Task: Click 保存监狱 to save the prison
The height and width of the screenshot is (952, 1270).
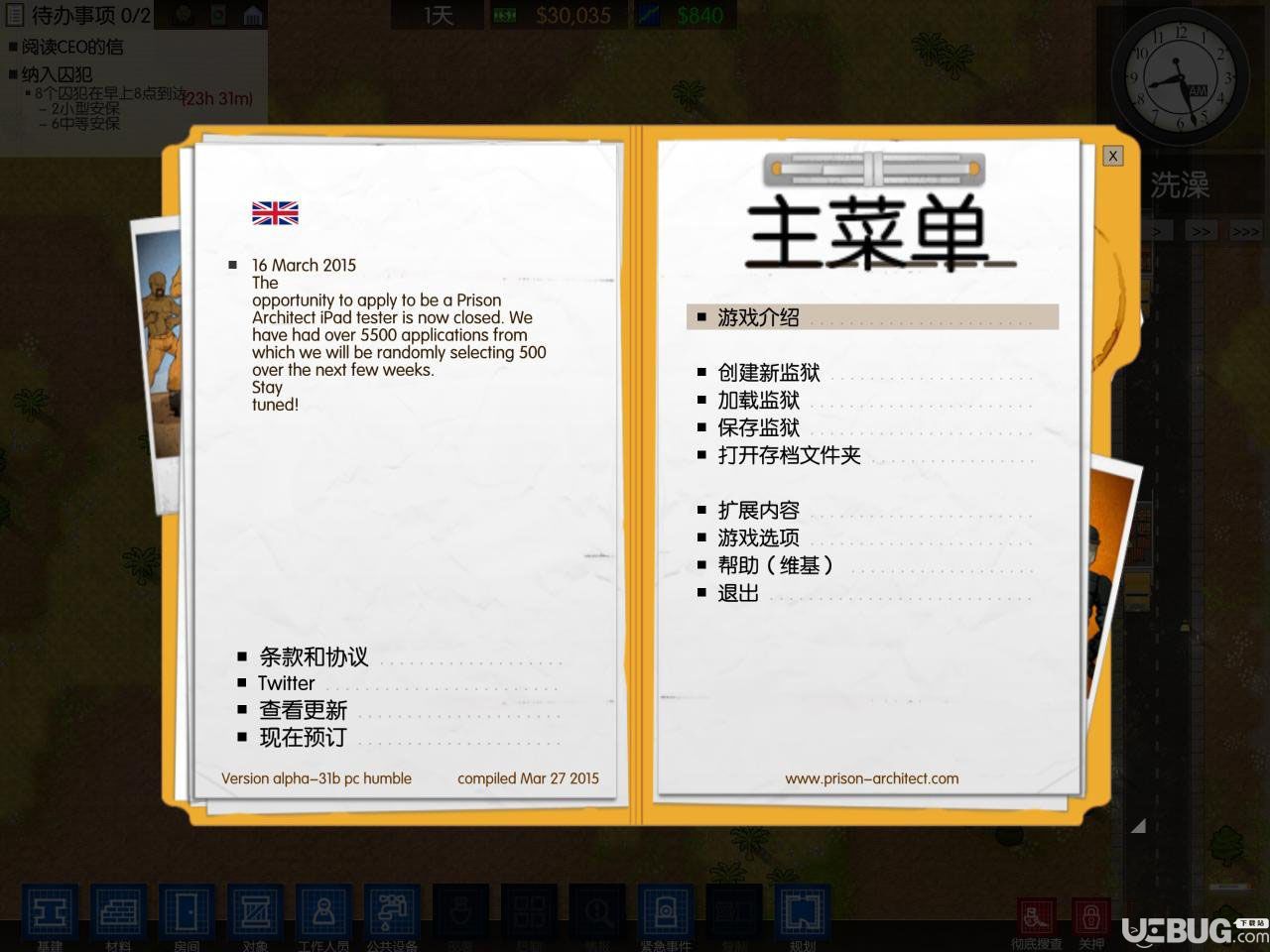Action: (x=759, y=427)
